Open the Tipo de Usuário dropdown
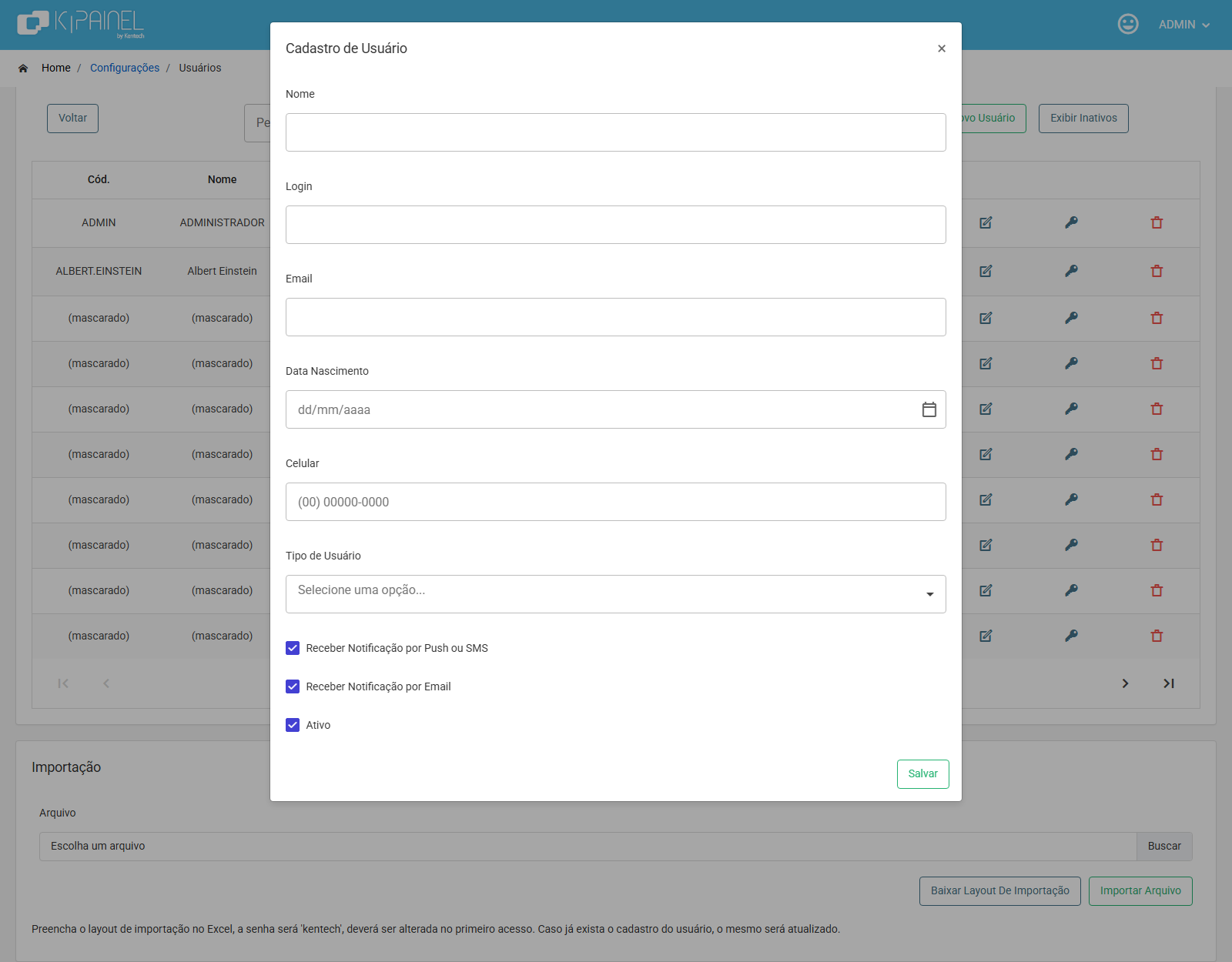Viewport: 1232px width, 962px height. [x=616, y=594]
